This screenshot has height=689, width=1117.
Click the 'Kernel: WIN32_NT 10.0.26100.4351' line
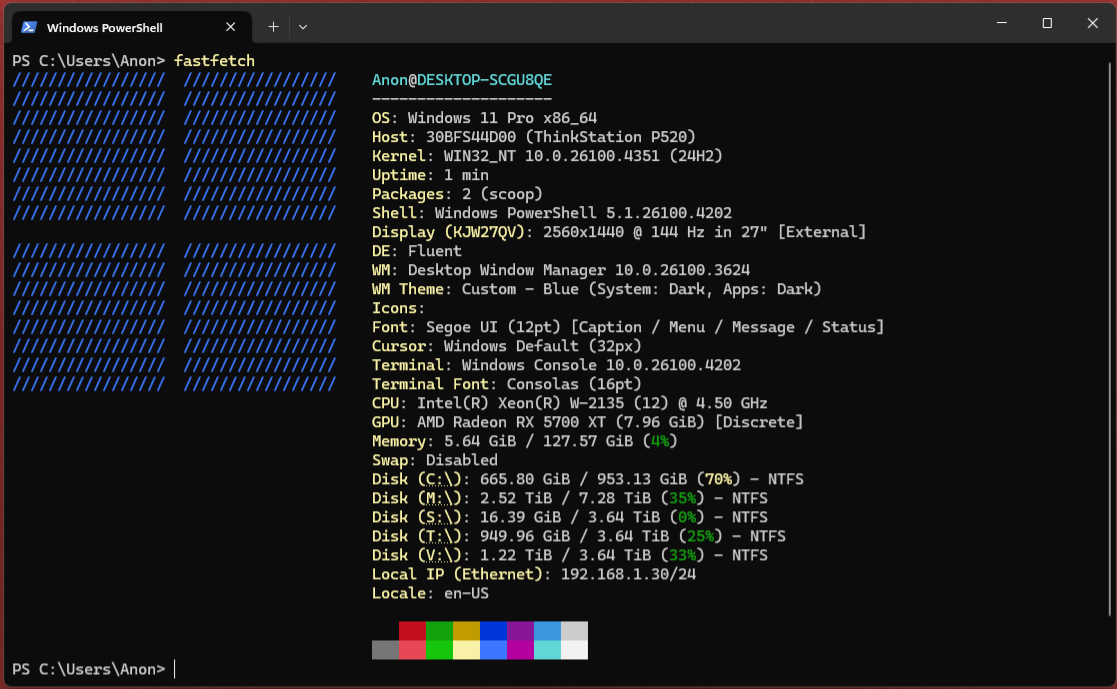point(547,156)
